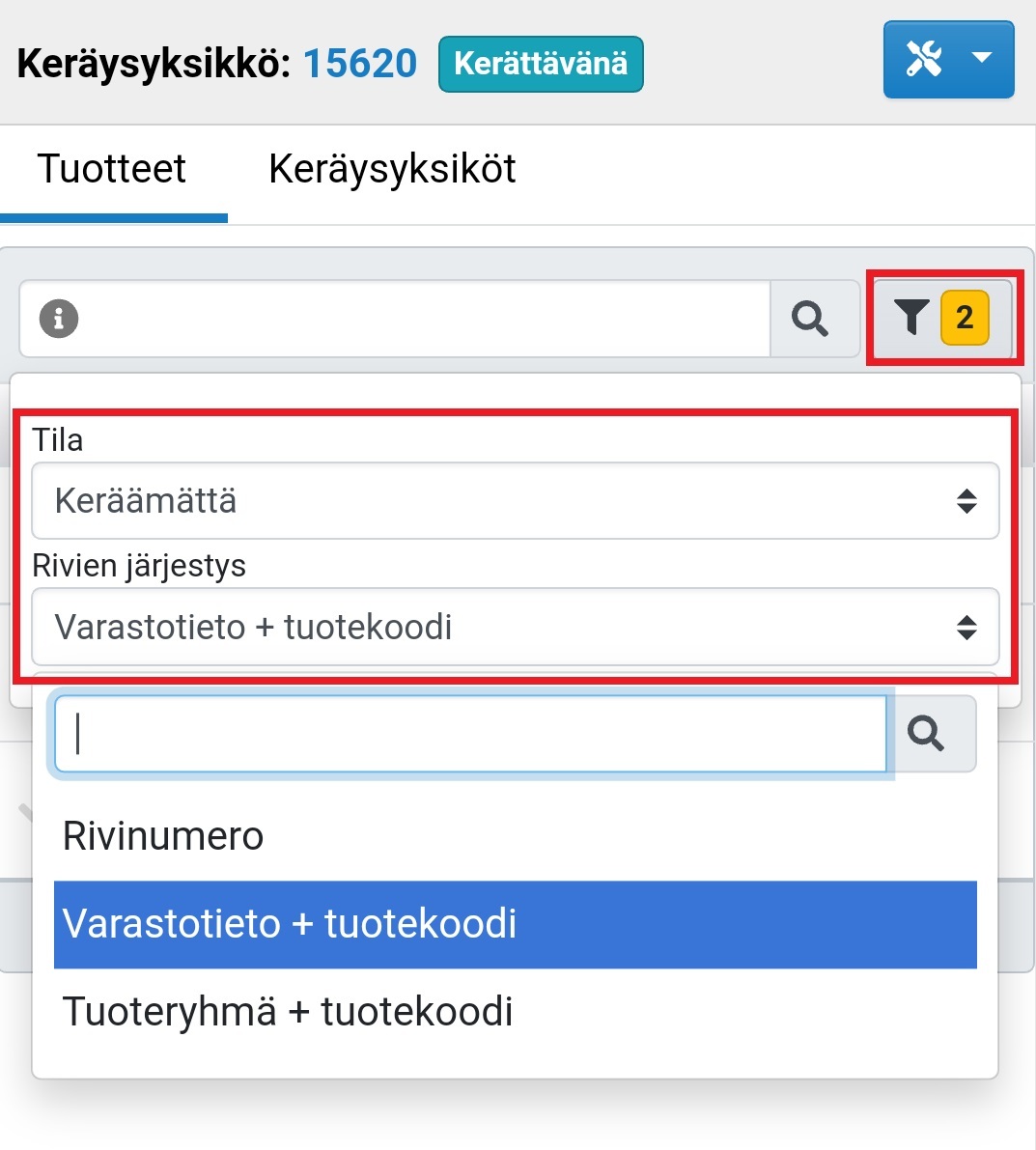Viewport: 1036px width, 1150px height.
Task: Click the up-down arrows of Rivien järjestys selector
Action: (x=966, y=628)
